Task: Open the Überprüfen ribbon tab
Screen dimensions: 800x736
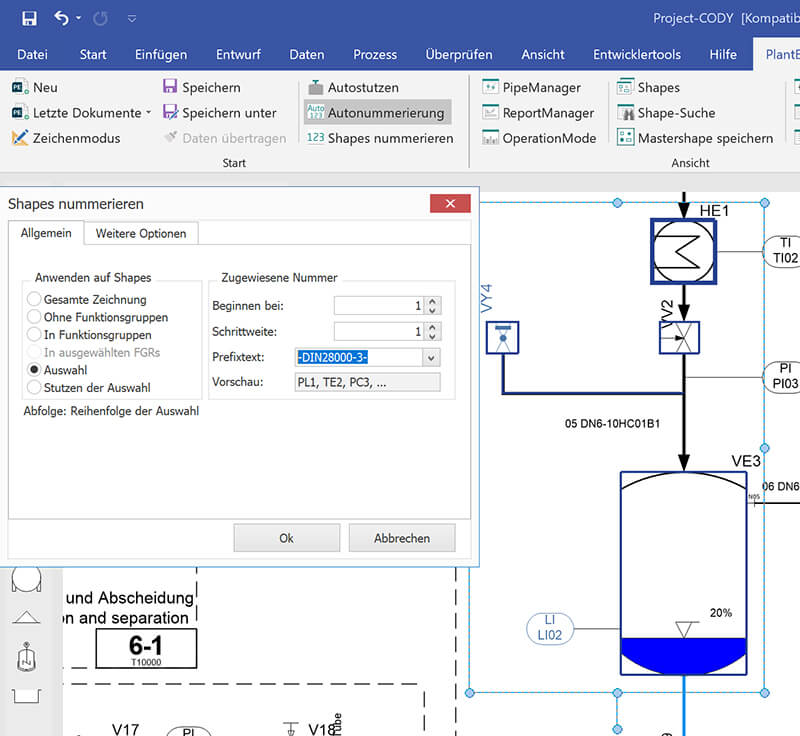Action: [459, 55]
